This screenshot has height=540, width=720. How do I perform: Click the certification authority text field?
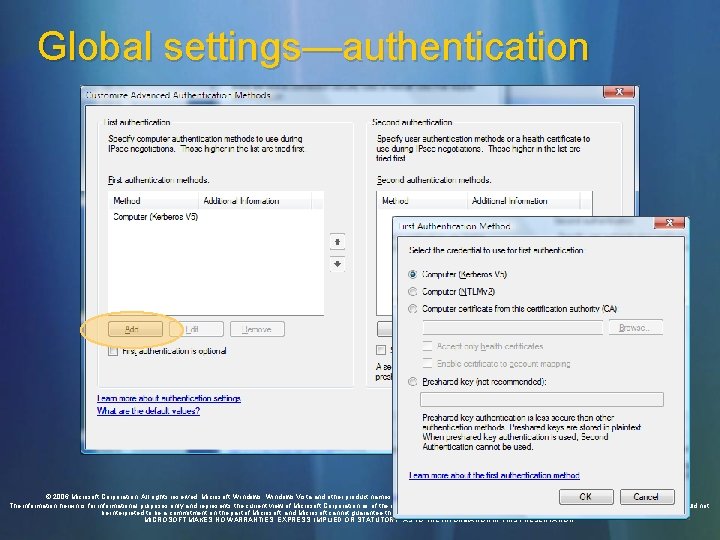point(512,328)
